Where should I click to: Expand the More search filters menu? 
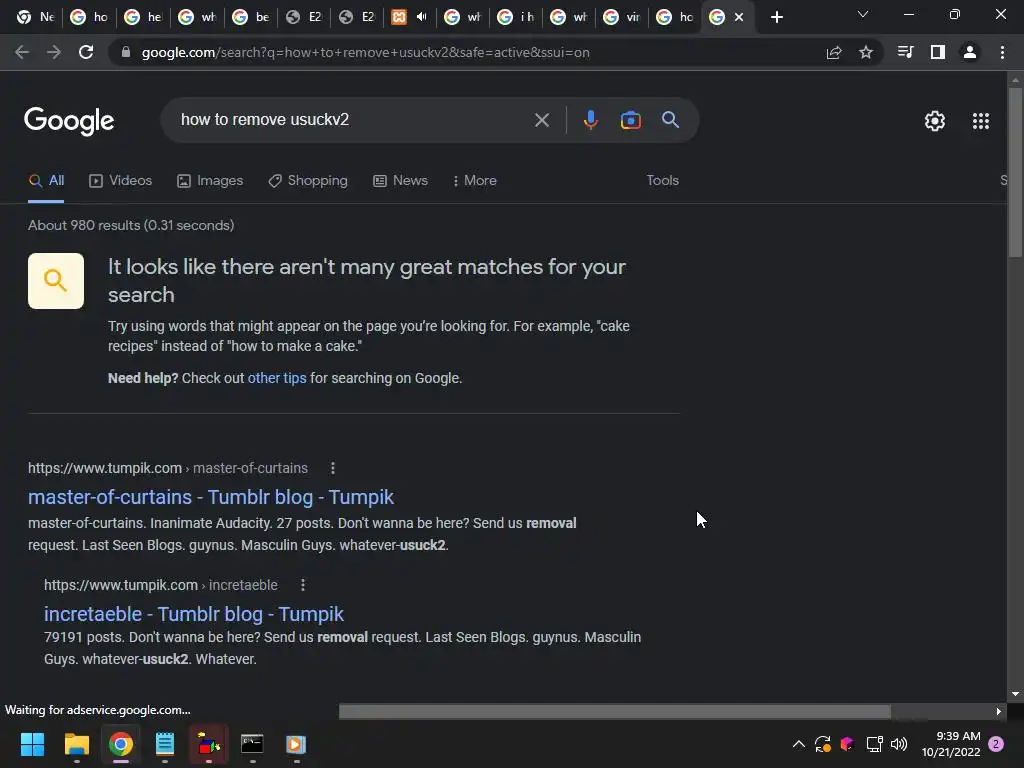click(x=475, y=181)
